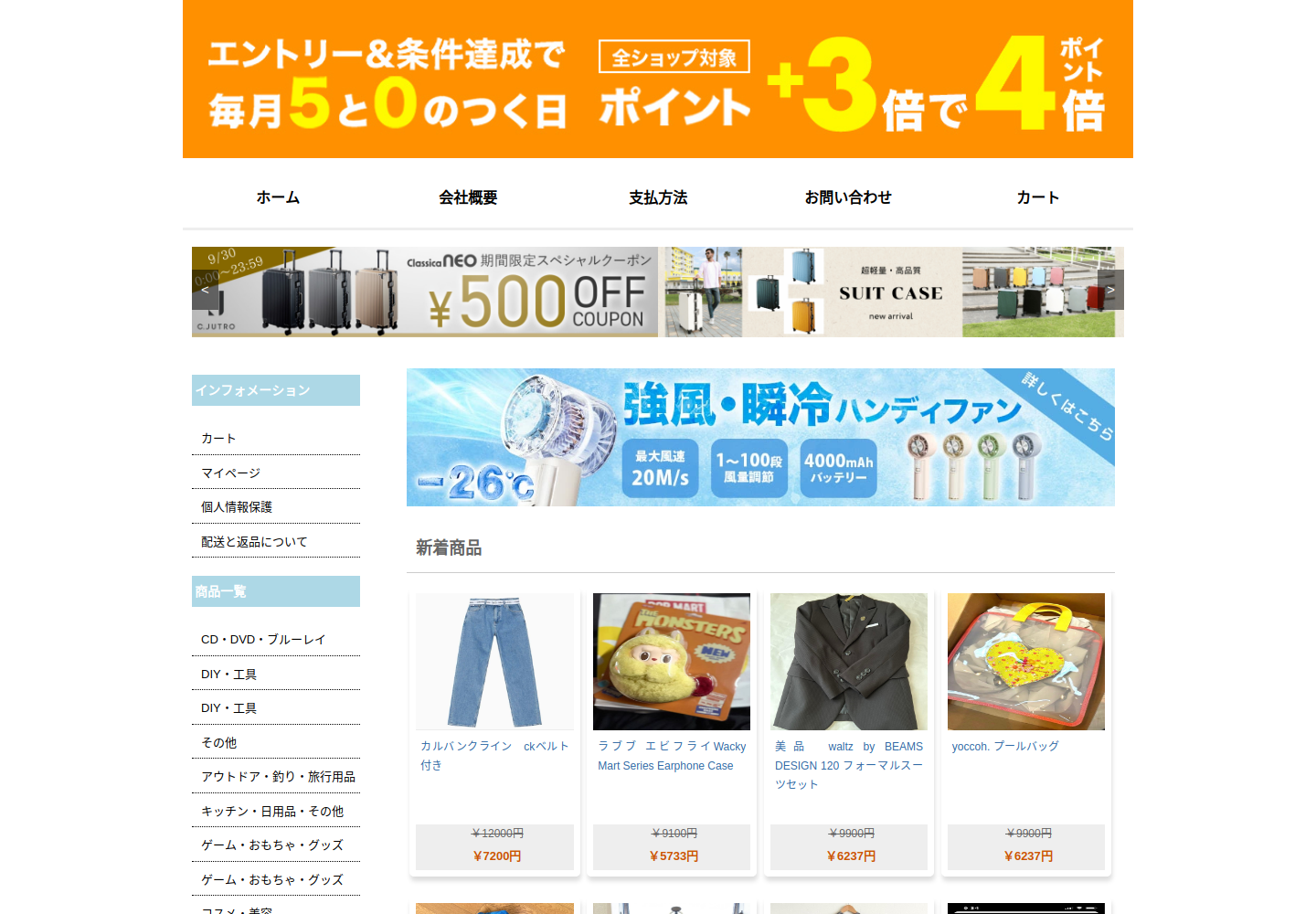Select お問い合わせ in the navigation bar
Viewport: 1316px width, 914px height.
point(848,197)
